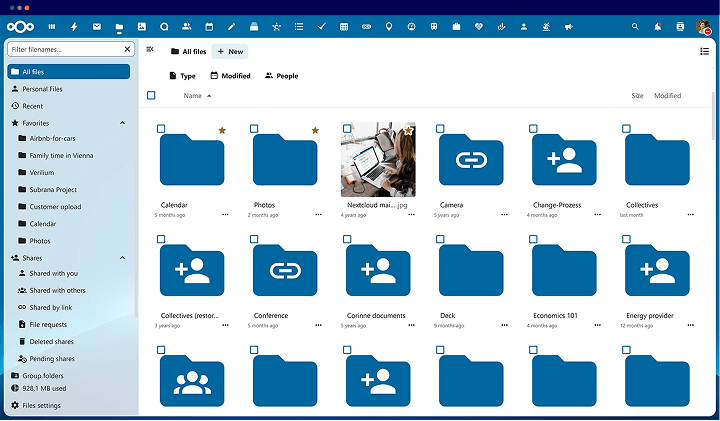Screen dimensions: 720x421
Task: Open Recent files view
Action: click(x=69, y=106)
